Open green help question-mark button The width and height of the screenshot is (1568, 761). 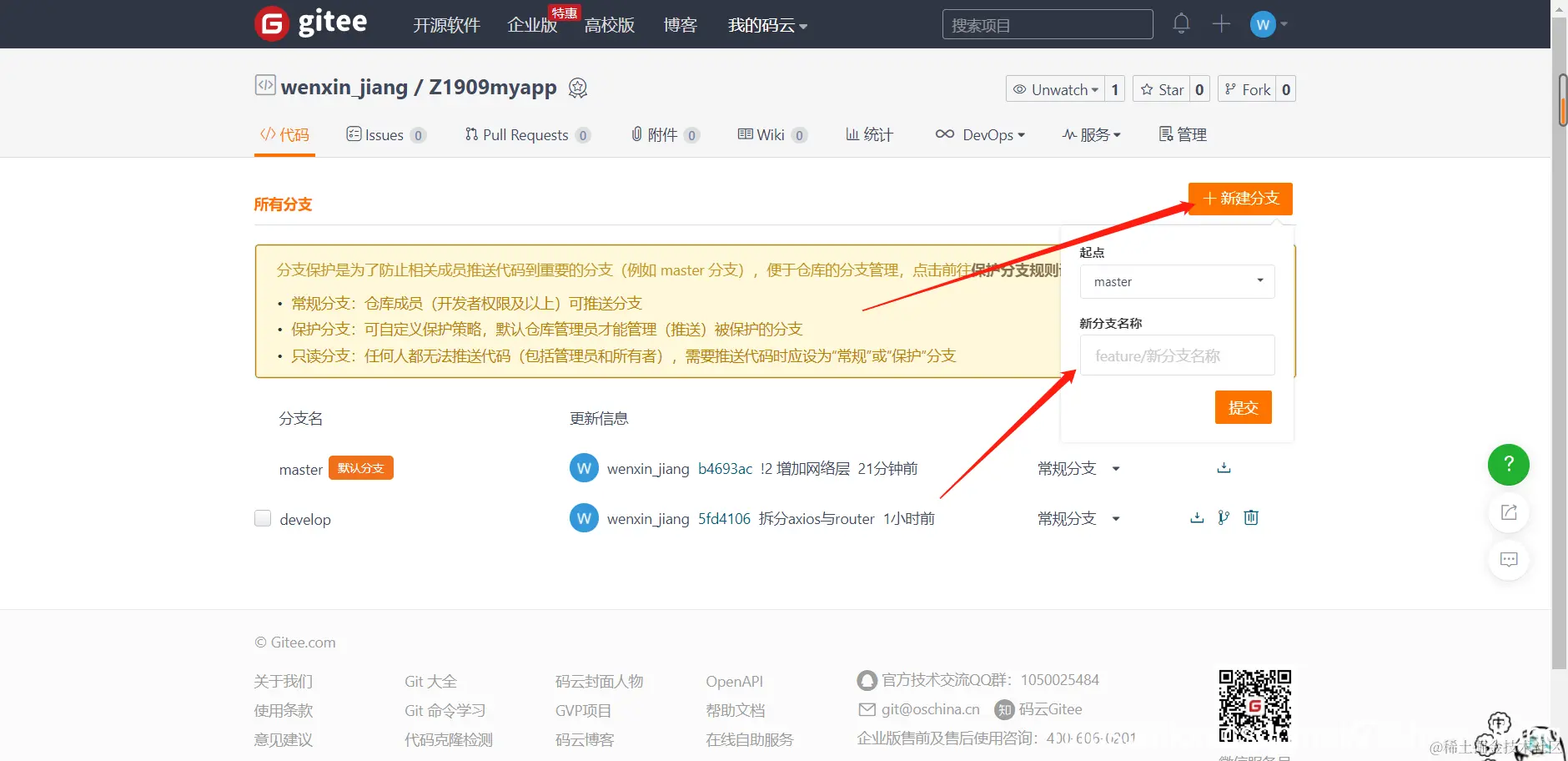[x=1508, y=464]
